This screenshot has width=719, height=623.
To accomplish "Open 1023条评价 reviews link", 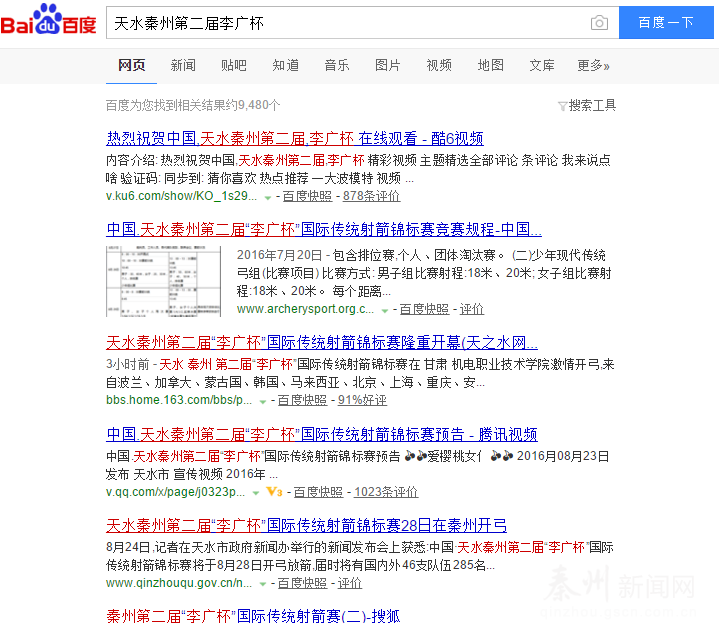I will click(386, 492).
